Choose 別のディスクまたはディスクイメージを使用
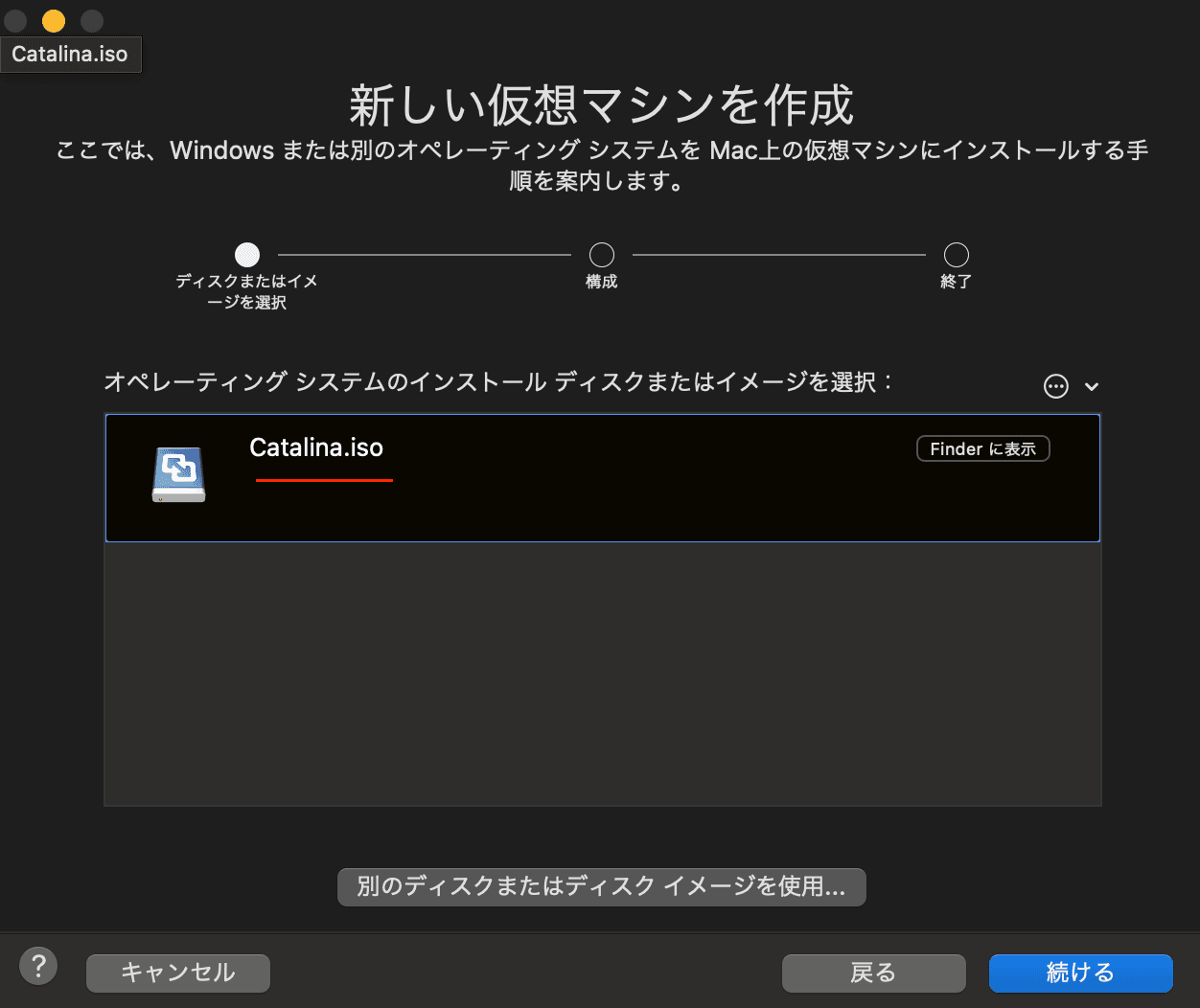The height and width of the screenshot is (1008, 1200). (x=601, y=886)
